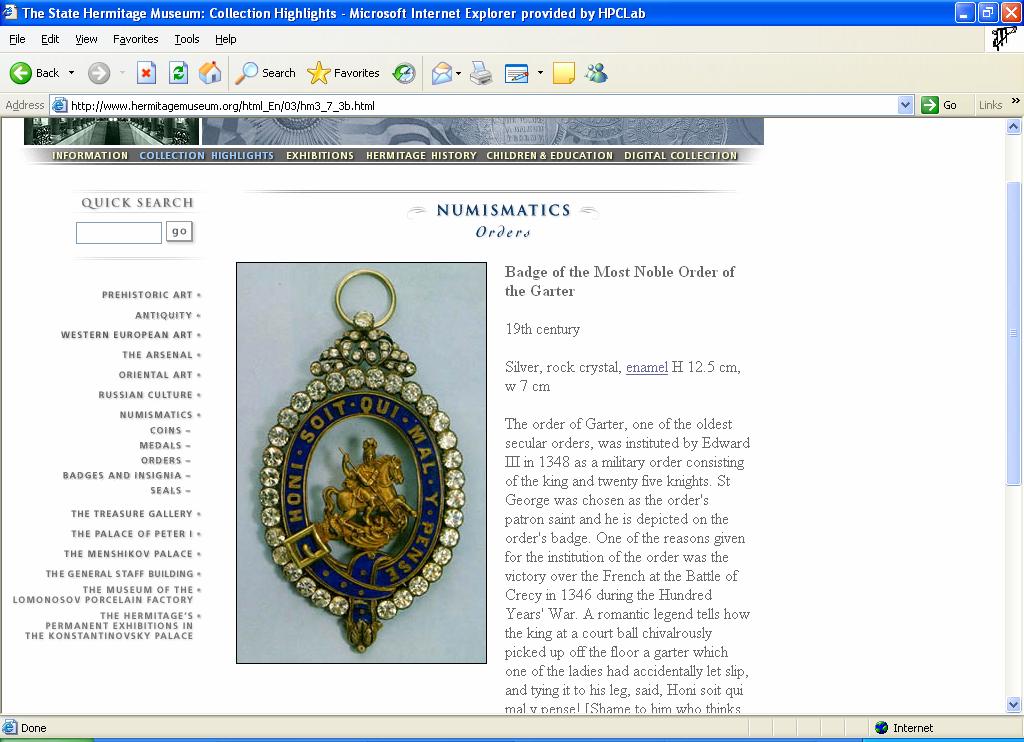The image size is (1024, 742).
Task: Open the INFORMATION site tab
Action: 90,155
